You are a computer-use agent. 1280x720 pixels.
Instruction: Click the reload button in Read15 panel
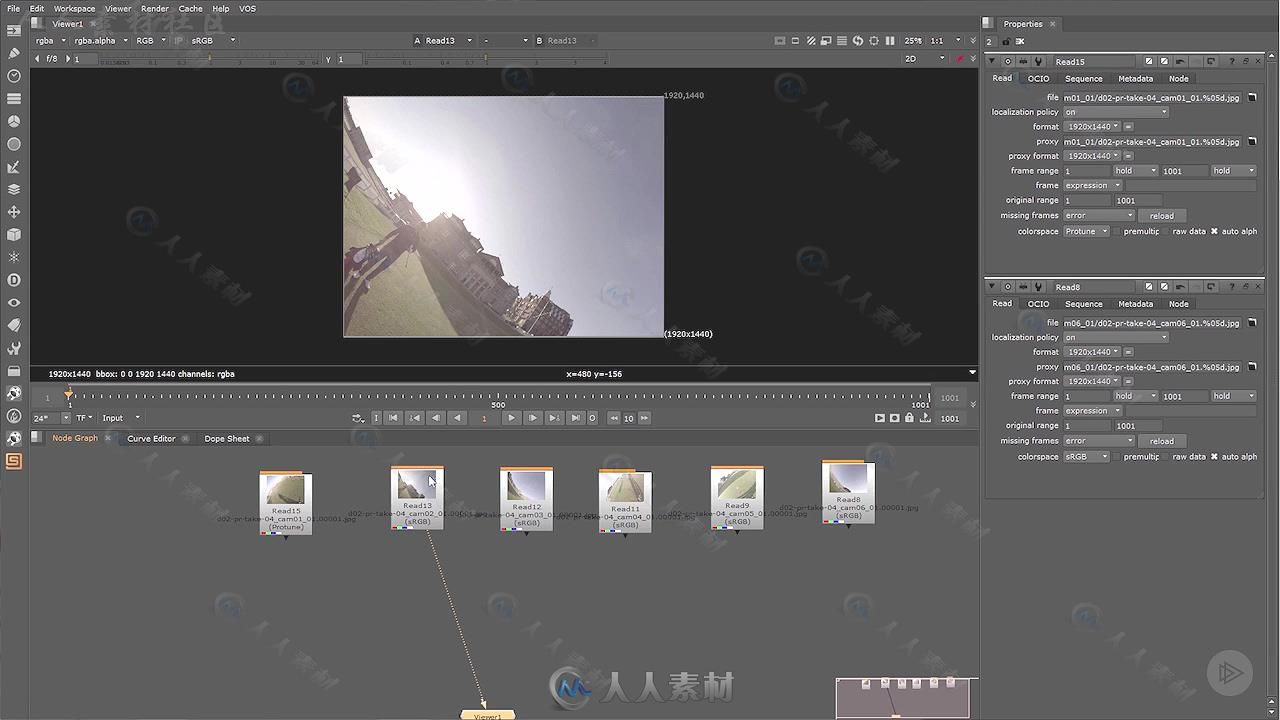point(1161,216)
